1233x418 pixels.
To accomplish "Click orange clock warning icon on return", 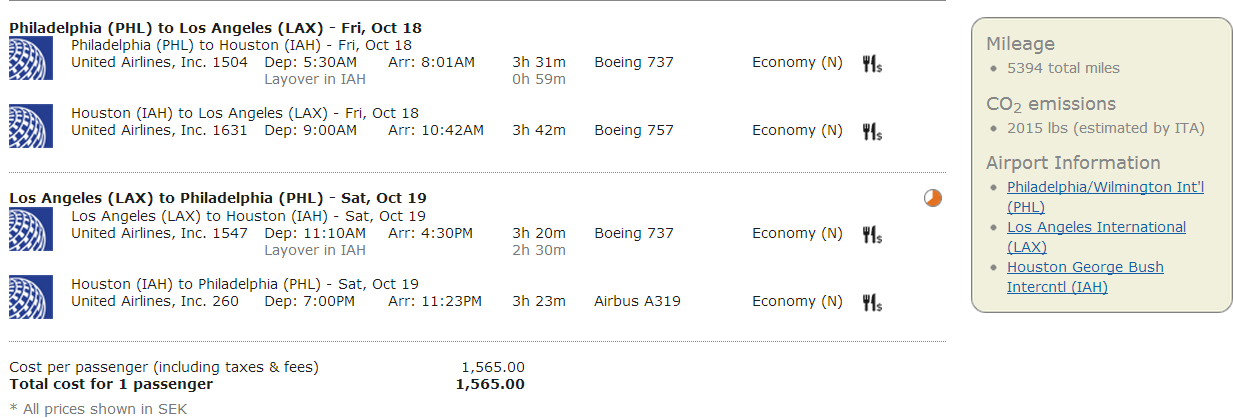I will tap(932, 198).
